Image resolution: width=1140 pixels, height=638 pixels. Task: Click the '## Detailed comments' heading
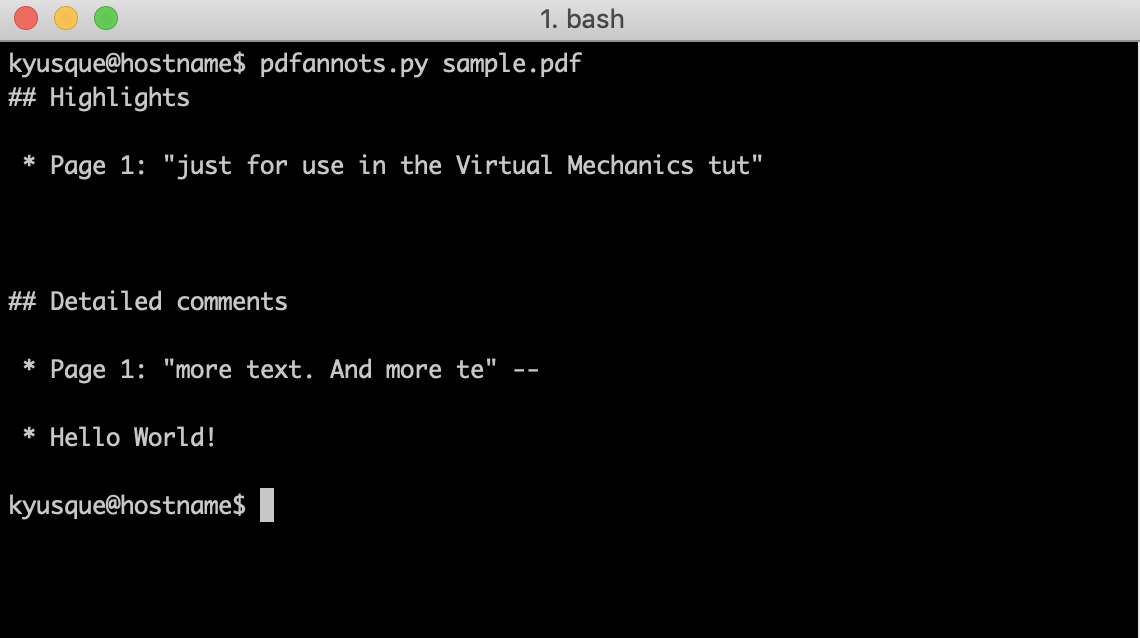tap(148, 302)
